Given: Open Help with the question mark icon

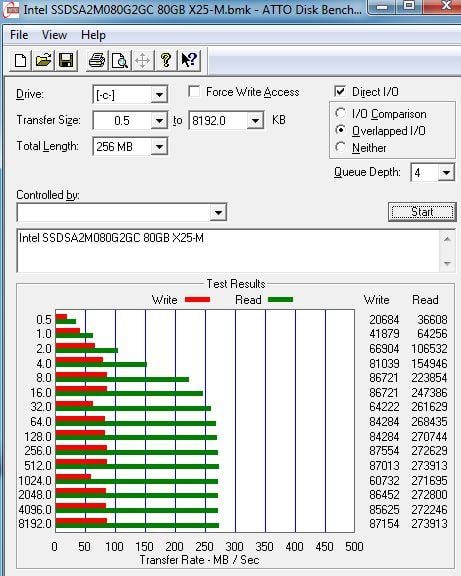Looking at the screenshot, I should (x=166, y=60).
